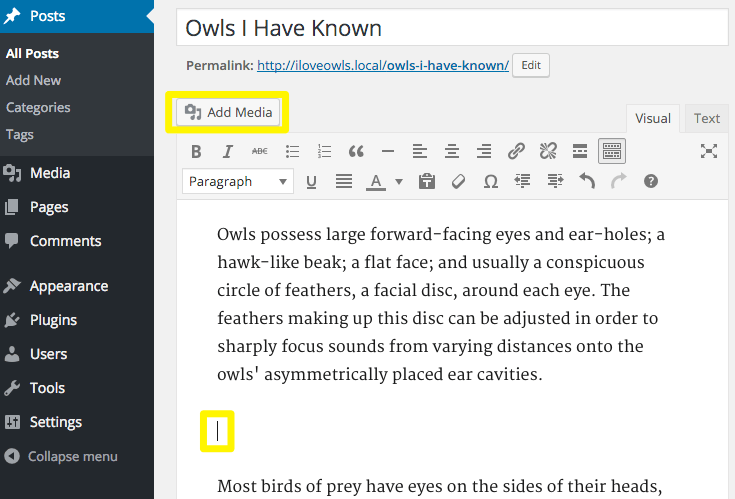Open the Settings menu
The width and height of the screenshot is (735, 499).
[77, 422]
